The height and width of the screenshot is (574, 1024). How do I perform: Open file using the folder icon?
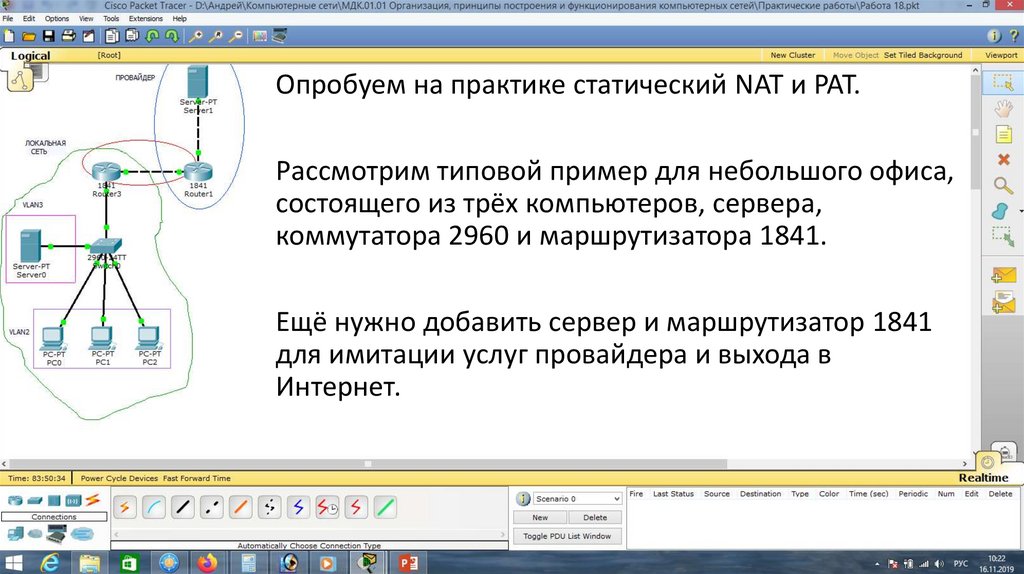28,36
